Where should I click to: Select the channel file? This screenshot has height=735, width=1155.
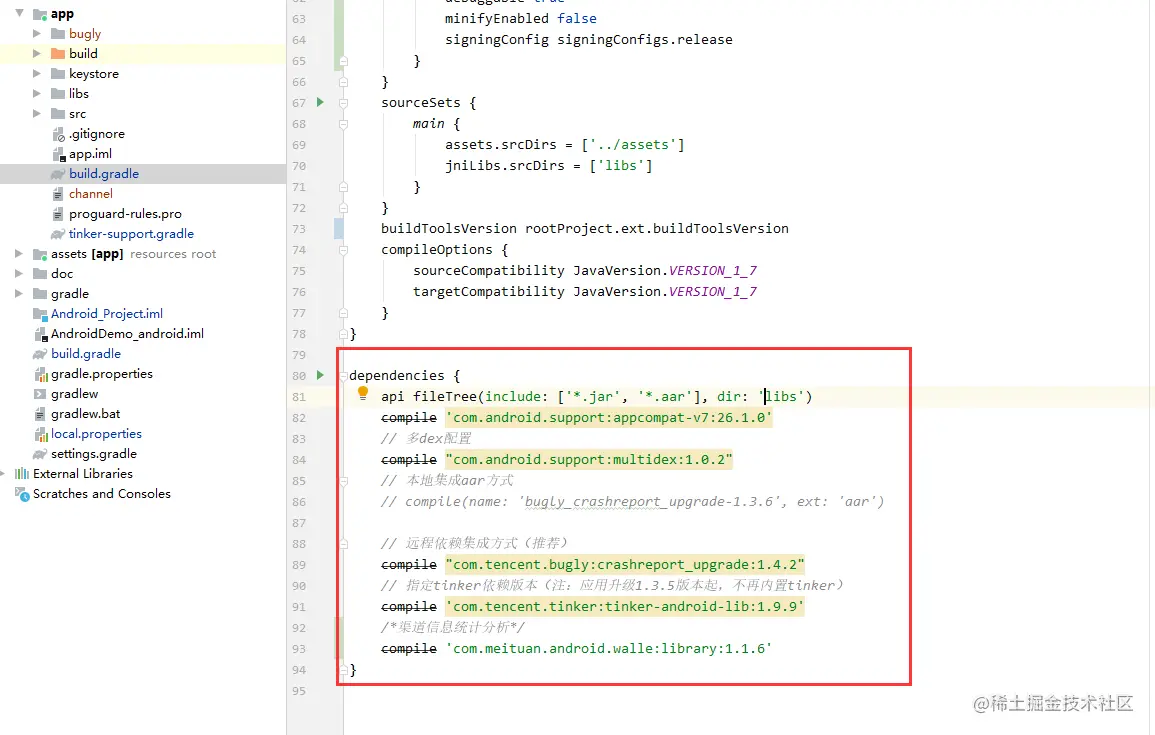[x=91, y=194]
